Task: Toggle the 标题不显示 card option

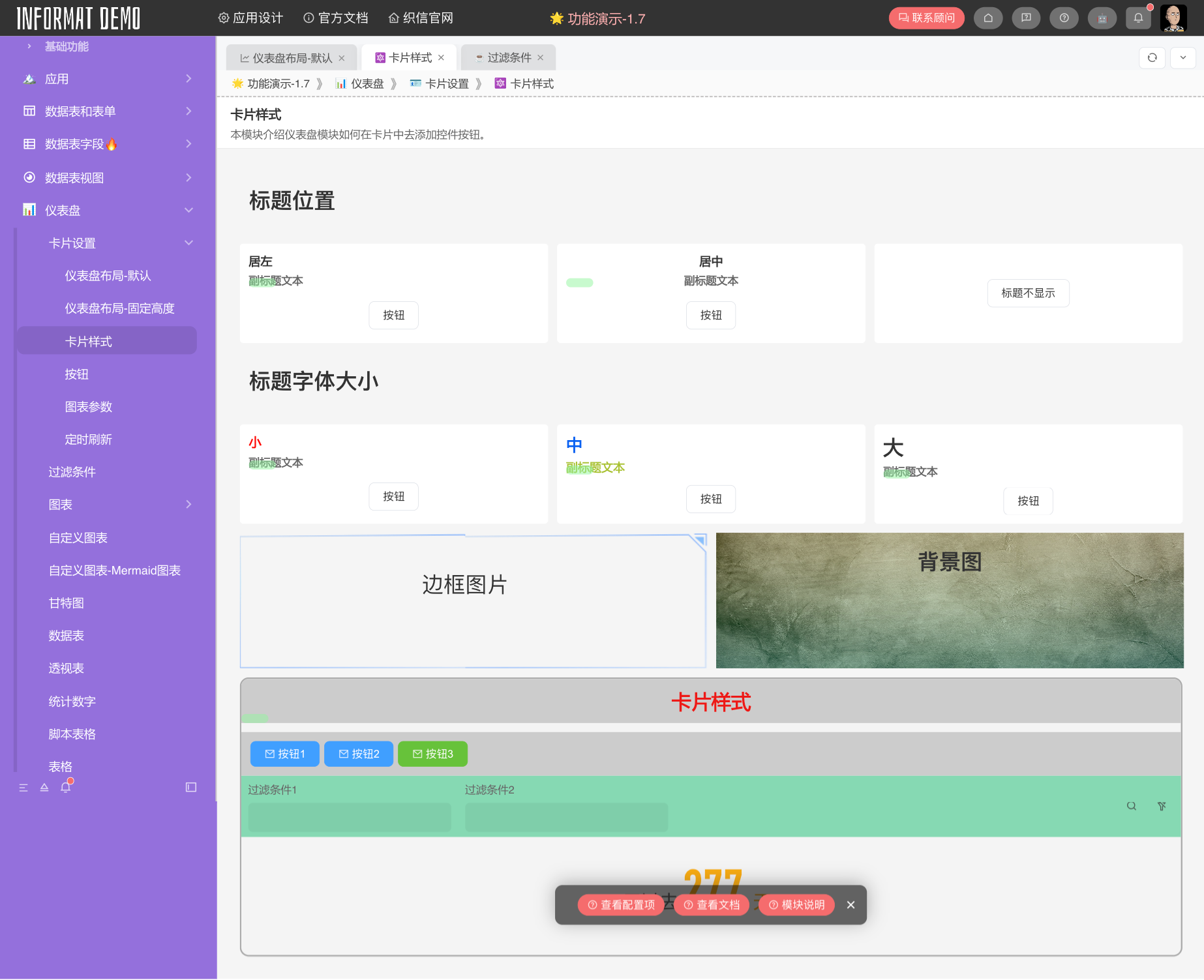Action: point(1028,293)
